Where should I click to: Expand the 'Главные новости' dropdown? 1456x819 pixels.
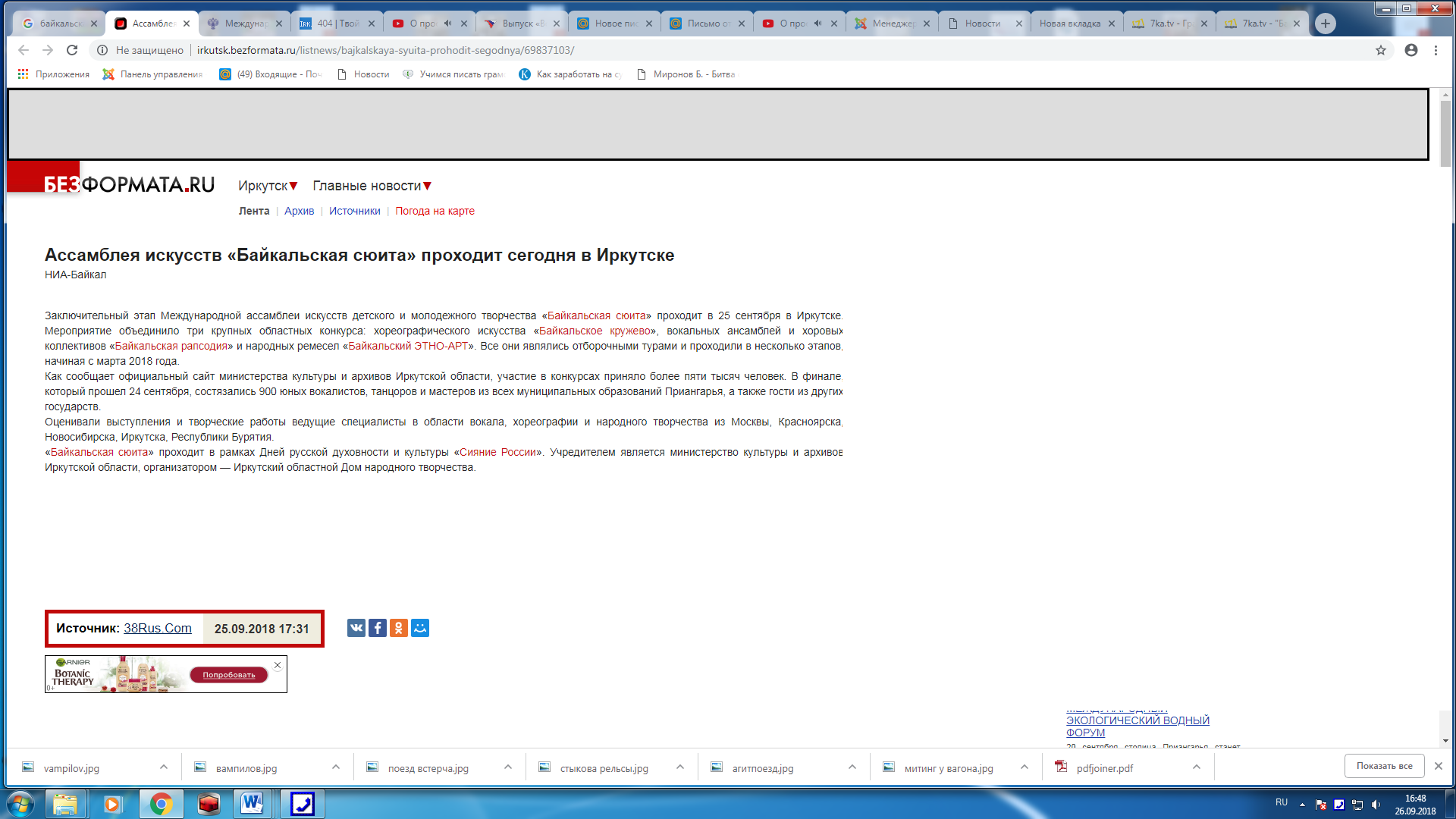pyautogui.click(x=371, y=185)
